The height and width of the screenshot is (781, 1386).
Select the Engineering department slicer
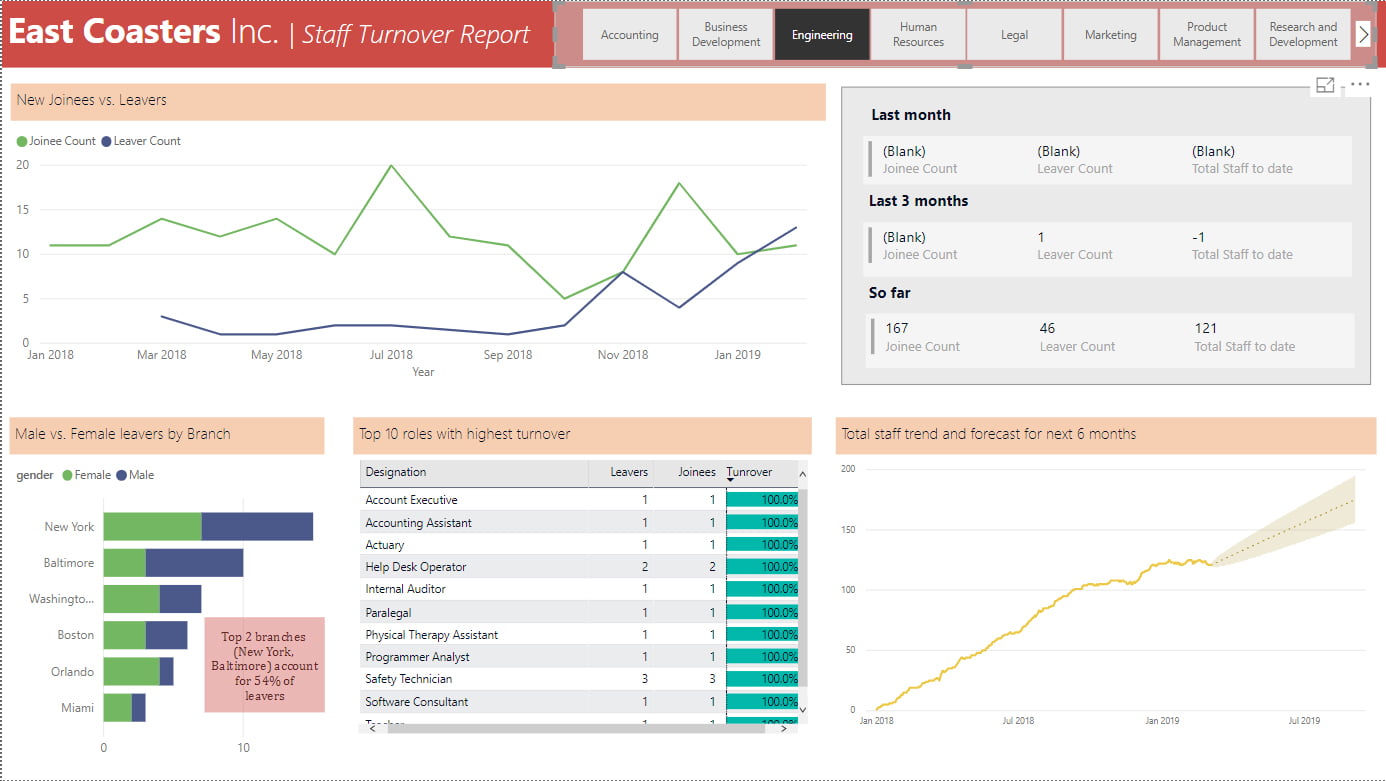click(822, 35)
